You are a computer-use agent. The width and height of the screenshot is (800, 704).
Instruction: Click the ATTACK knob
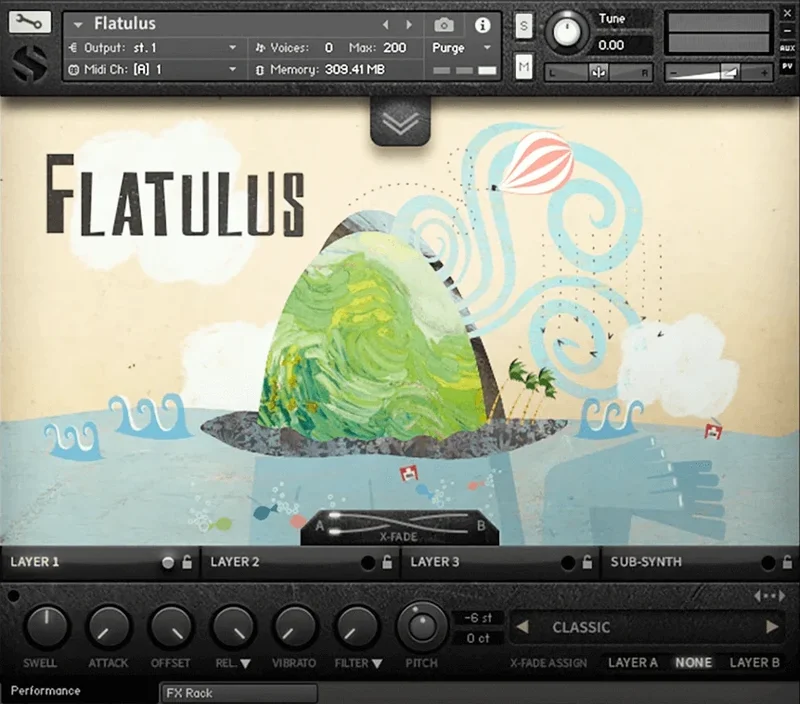coord(108,627)
